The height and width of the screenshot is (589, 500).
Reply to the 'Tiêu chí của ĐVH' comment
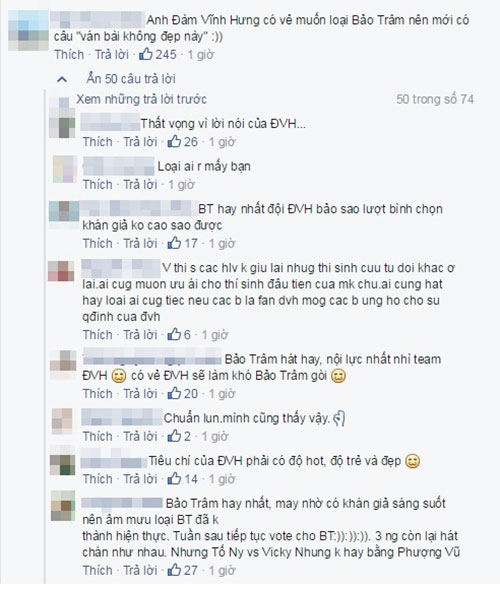(140, 479)
